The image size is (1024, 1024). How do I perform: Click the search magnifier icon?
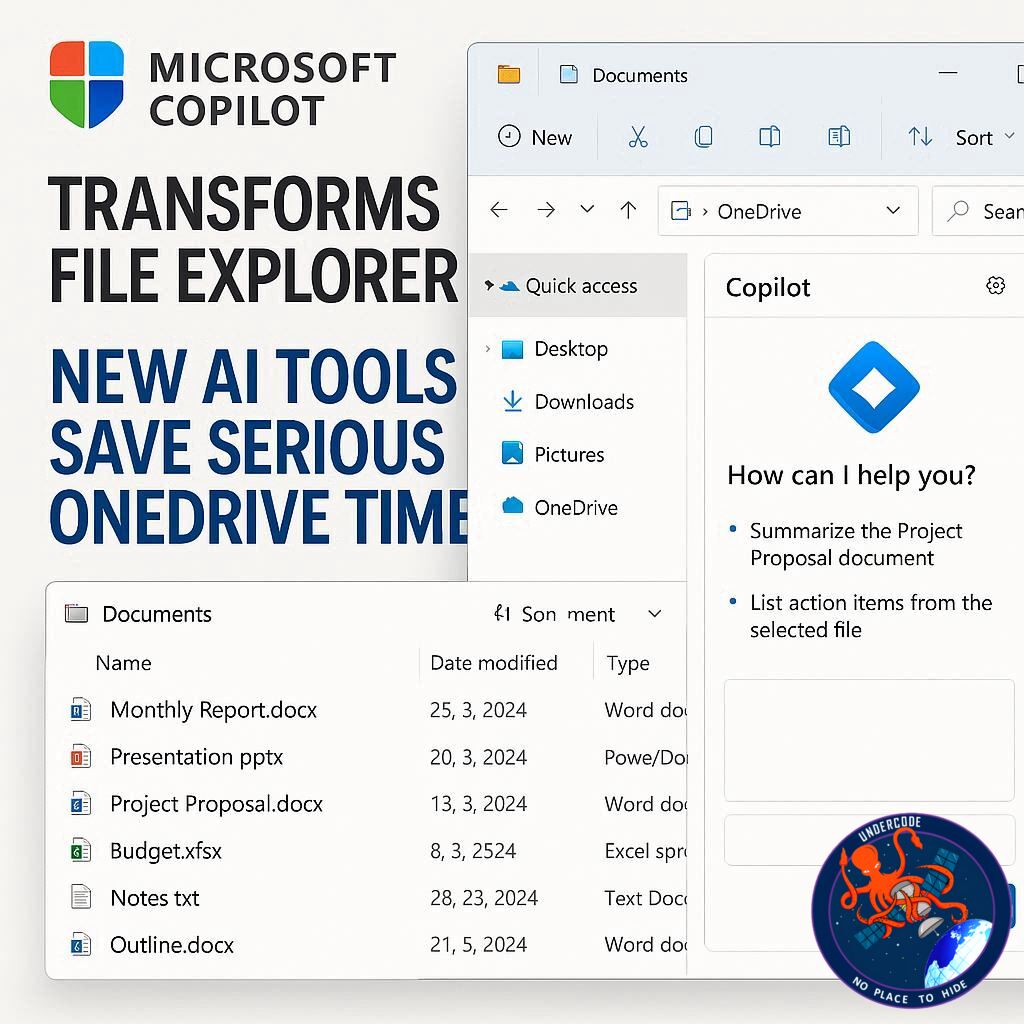[957, 210]
